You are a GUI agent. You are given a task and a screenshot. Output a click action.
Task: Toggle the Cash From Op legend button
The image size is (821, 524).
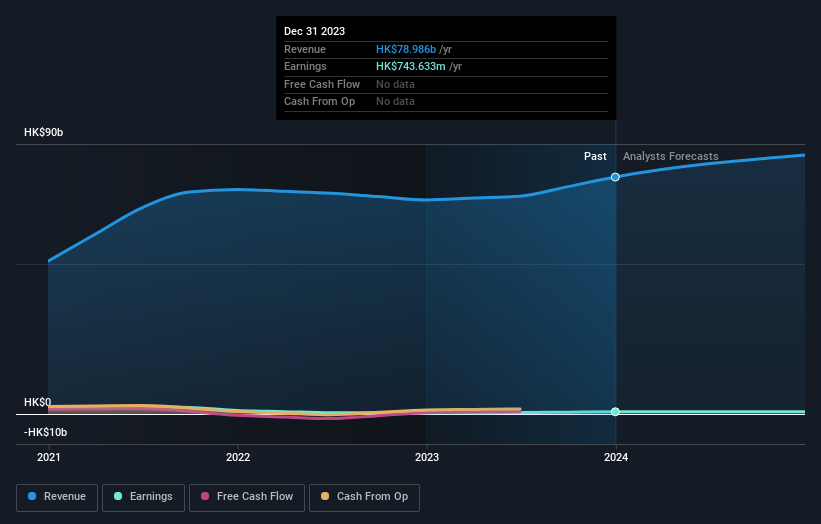tap(364, 497)
